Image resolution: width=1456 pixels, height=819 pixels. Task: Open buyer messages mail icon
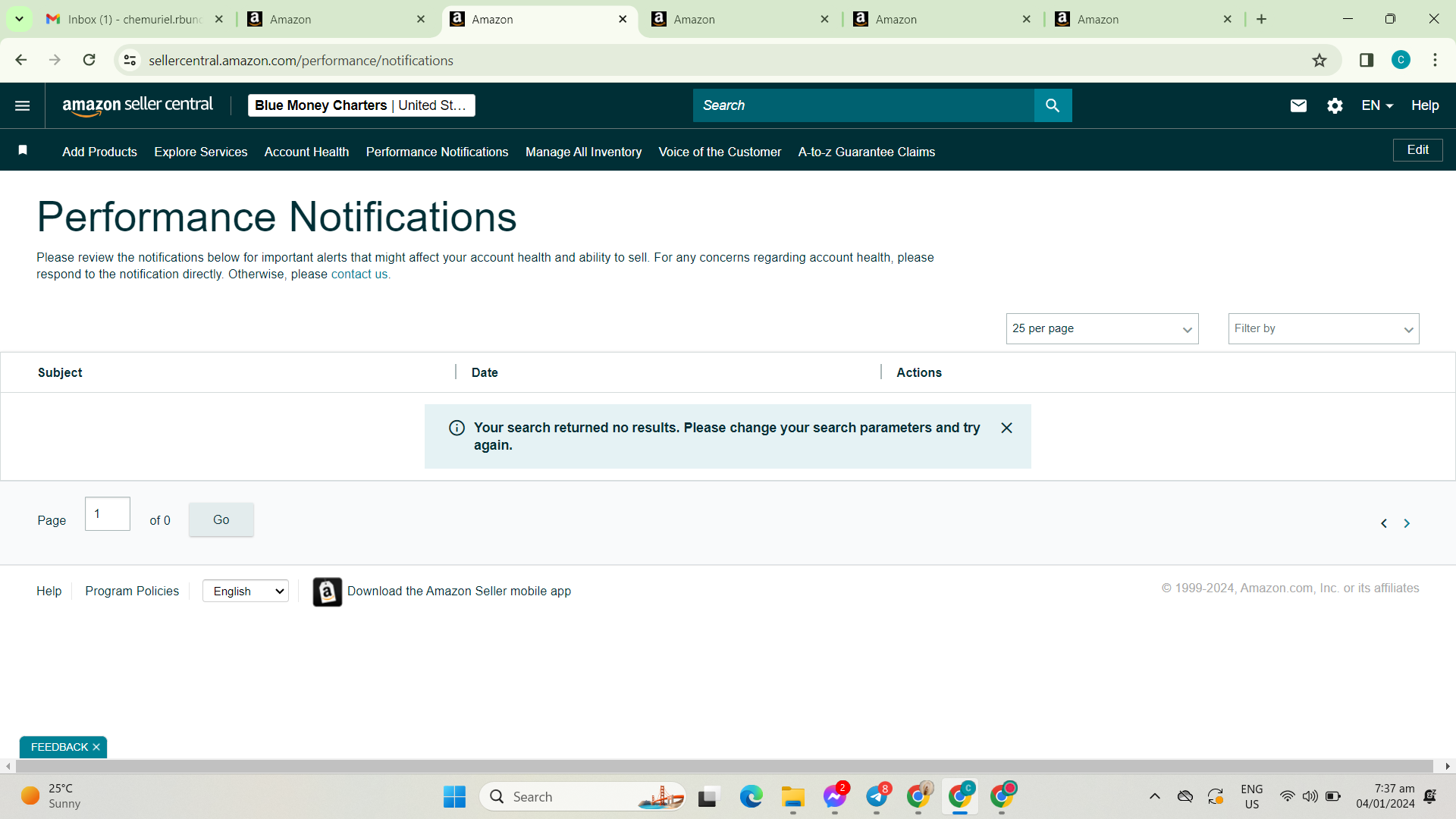(x=1298, y=105)
